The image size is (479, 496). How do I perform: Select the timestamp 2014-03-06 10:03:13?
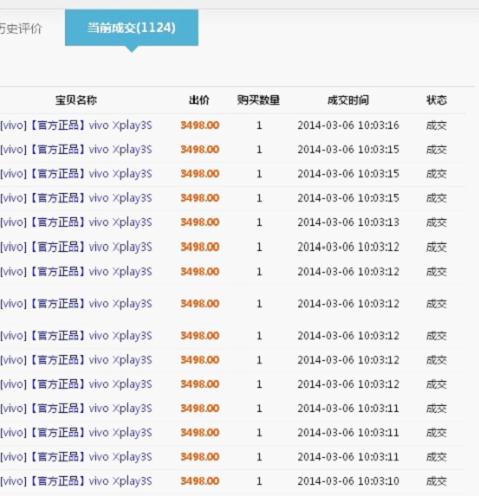pos(348,222)
